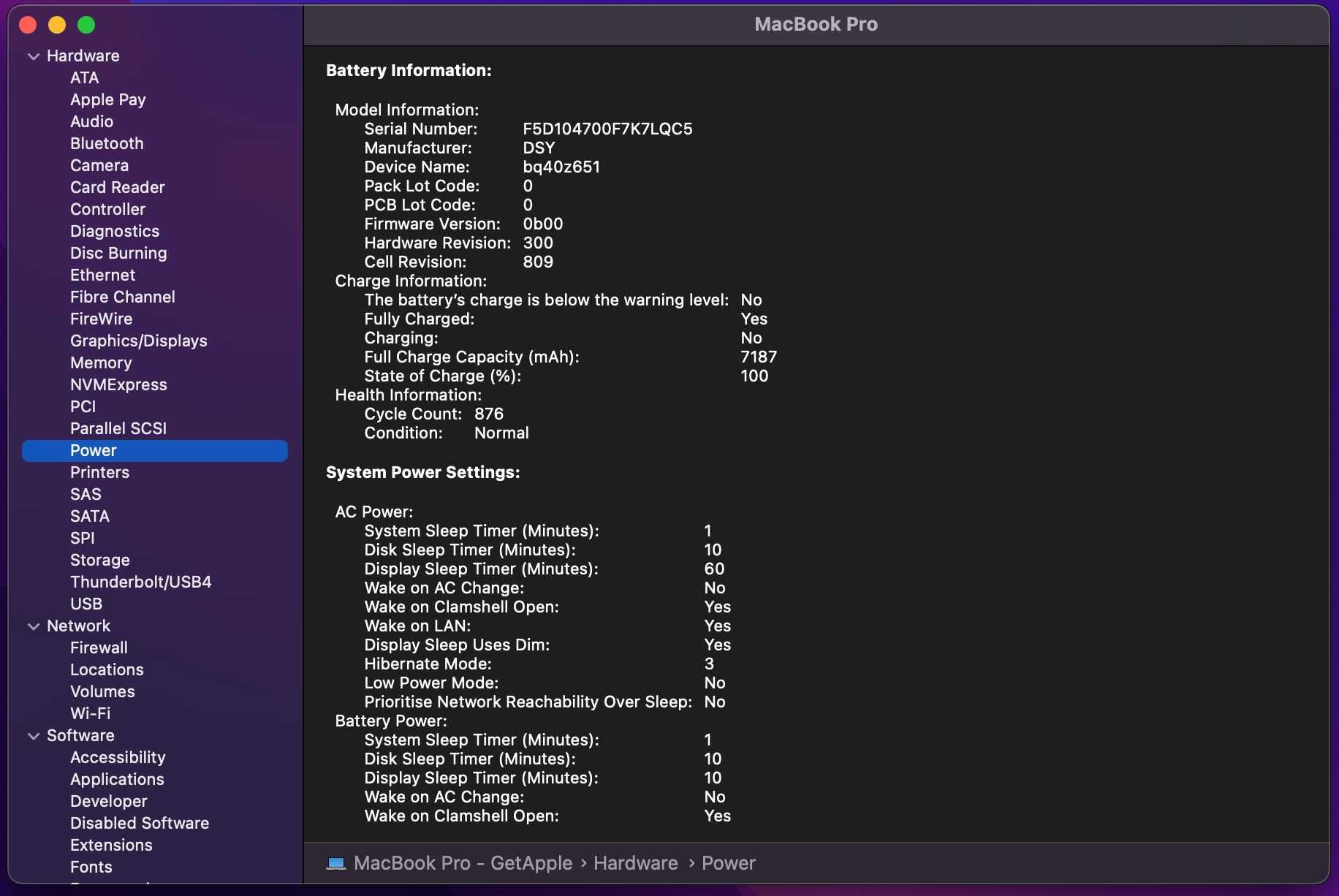Viewport: 1339px width, 896px height.
Task: Open Applications under Software
Action: 117,779
